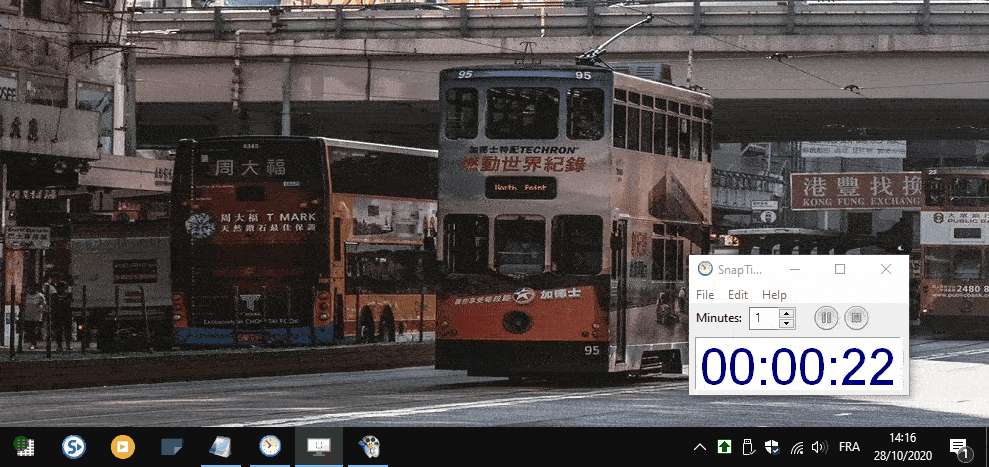Maximize the SnapTimer window

(x=840, y=269)
